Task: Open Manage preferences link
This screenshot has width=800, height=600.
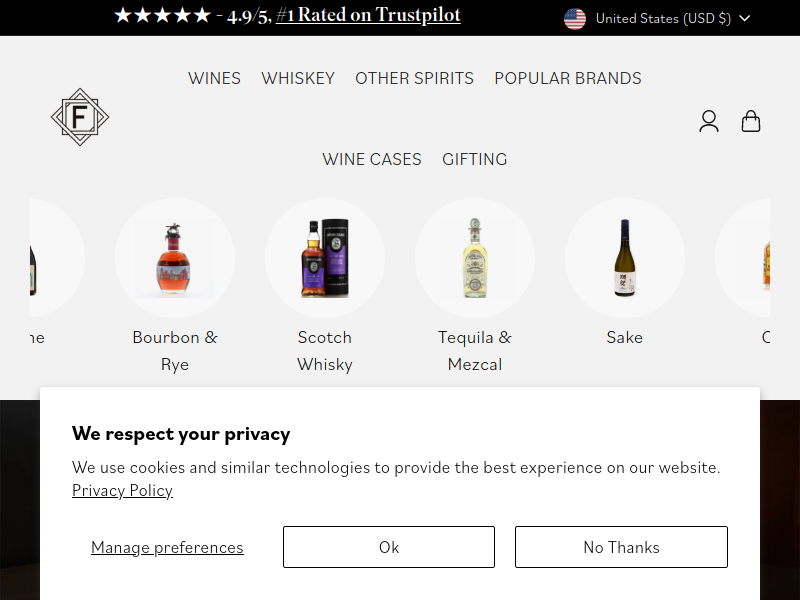Action: (x=167, y=547)
